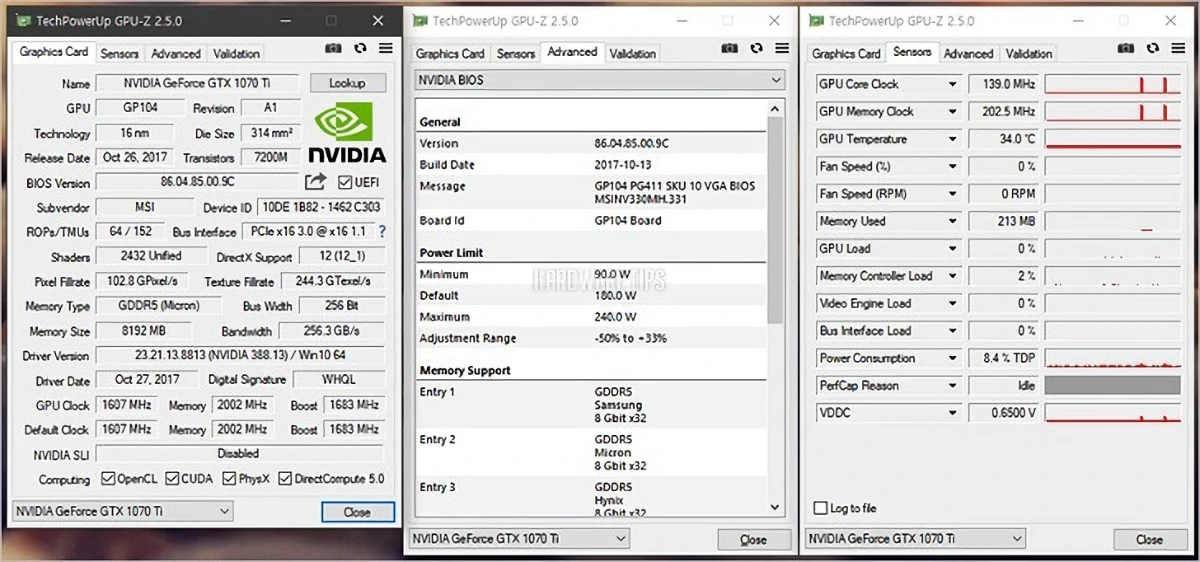Click the gray PerfCap Reason bar
The image size is (1200, 562).
pyautogui.click(x=1113, y=385)
